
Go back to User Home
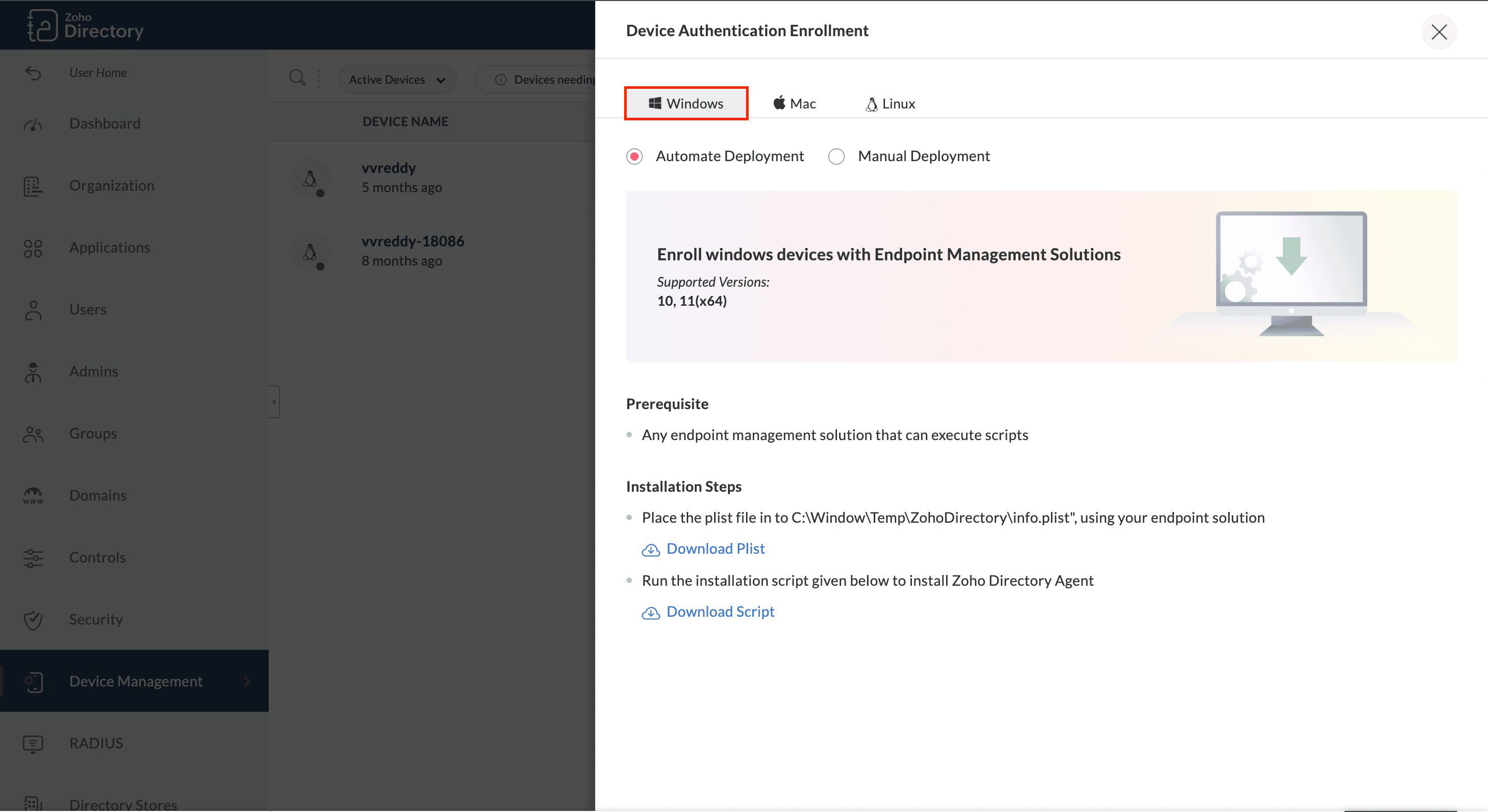pyautogui.click(x=98, y=73)
